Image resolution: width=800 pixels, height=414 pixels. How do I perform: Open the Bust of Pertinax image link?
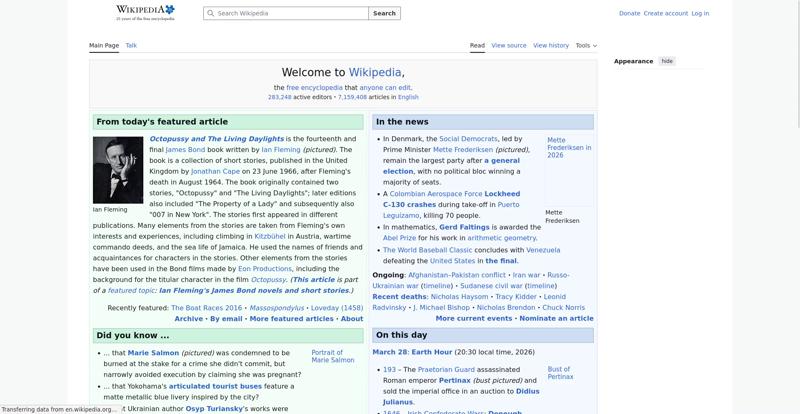[x=560, y=373]
